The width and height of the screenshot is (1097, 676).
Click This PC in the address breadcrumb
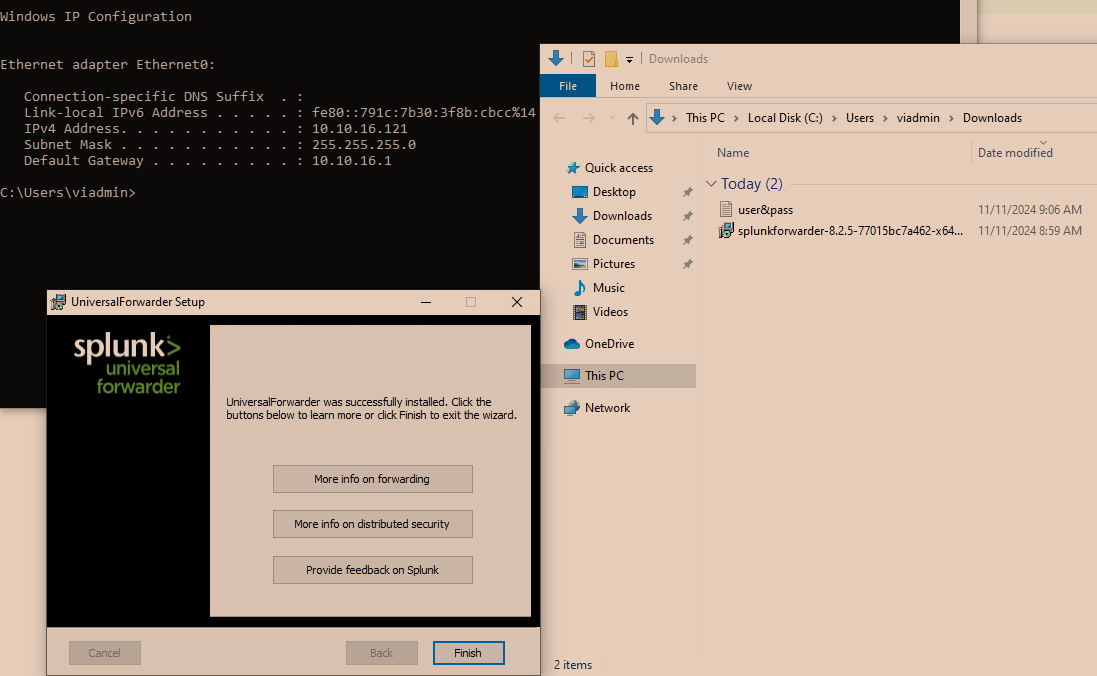tap(705, 118)
